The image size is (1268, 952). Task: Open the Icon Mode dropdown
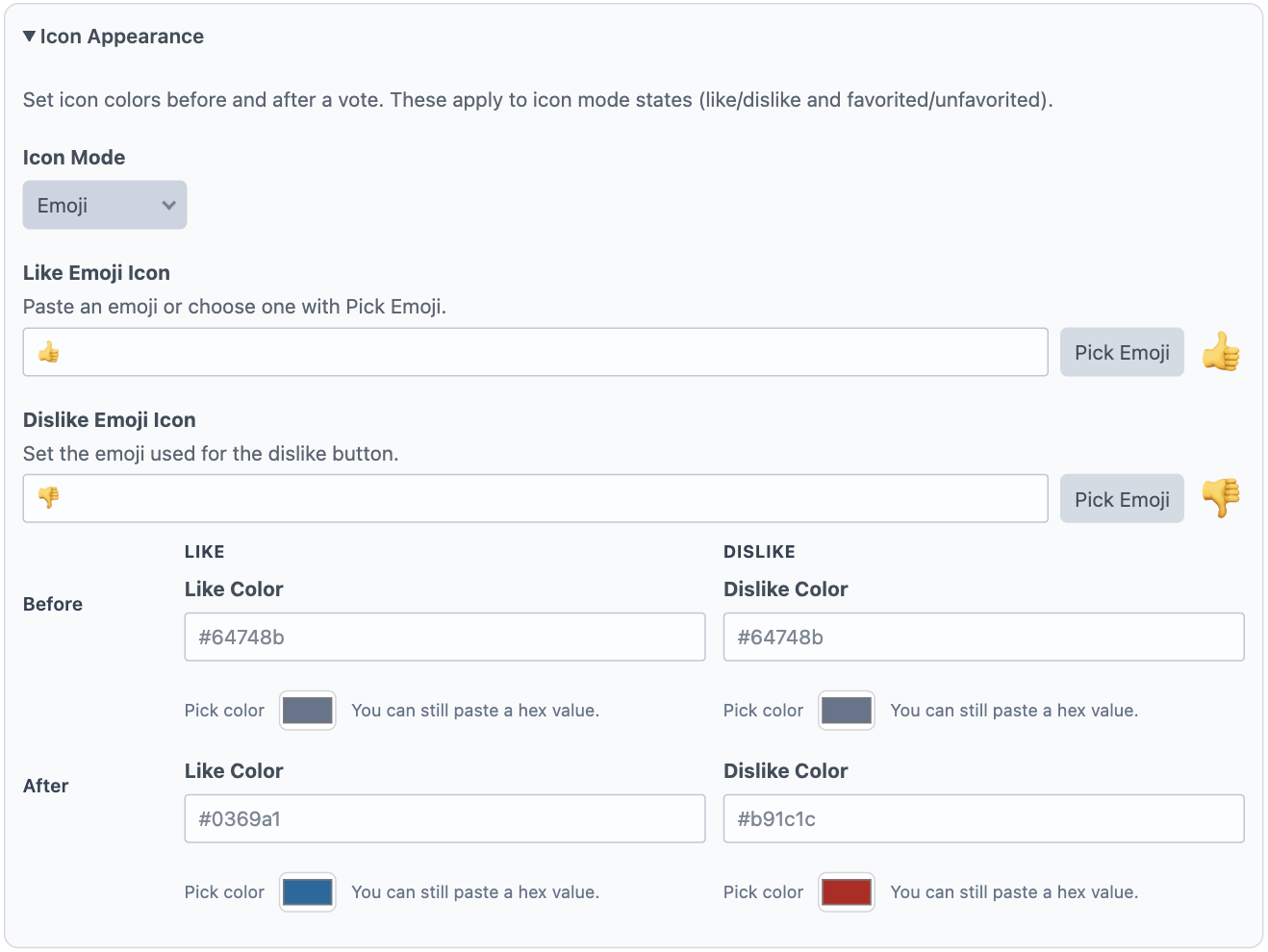pyautogui.click(x=104, y=205)
